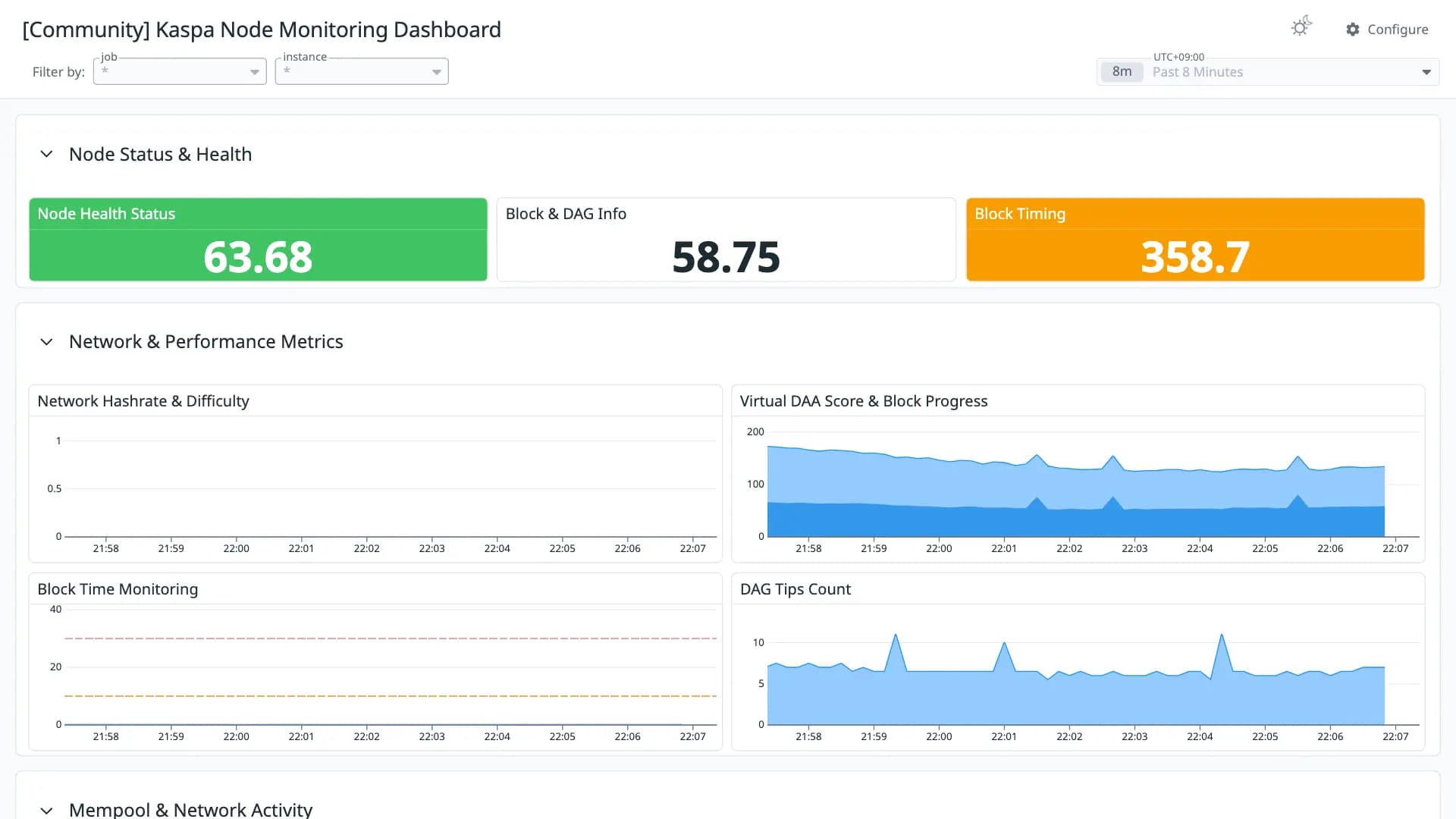Screen dimensions: 1456x819
Task: Collapse the Node Status & Health section
Action: click(x=46, y=154)
